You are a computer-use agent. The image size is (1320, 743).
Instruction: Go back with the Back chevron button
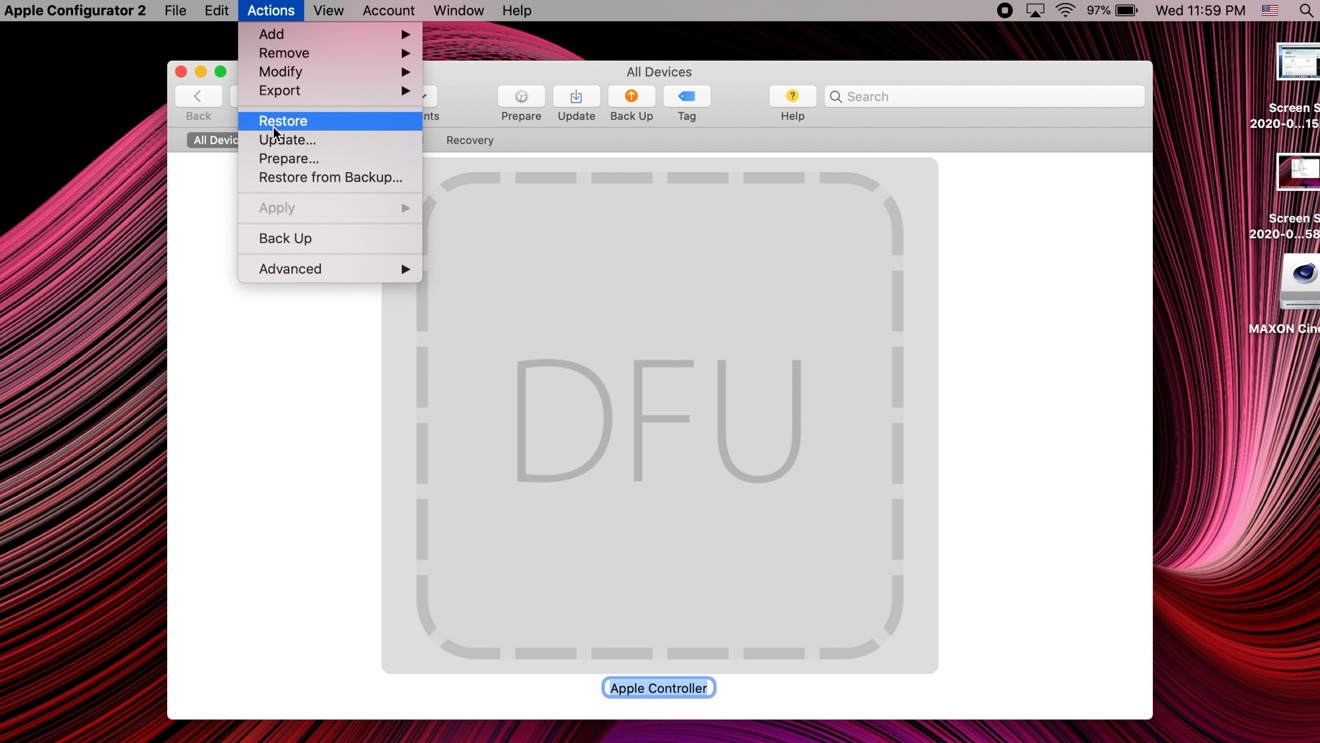pos(198,96)
